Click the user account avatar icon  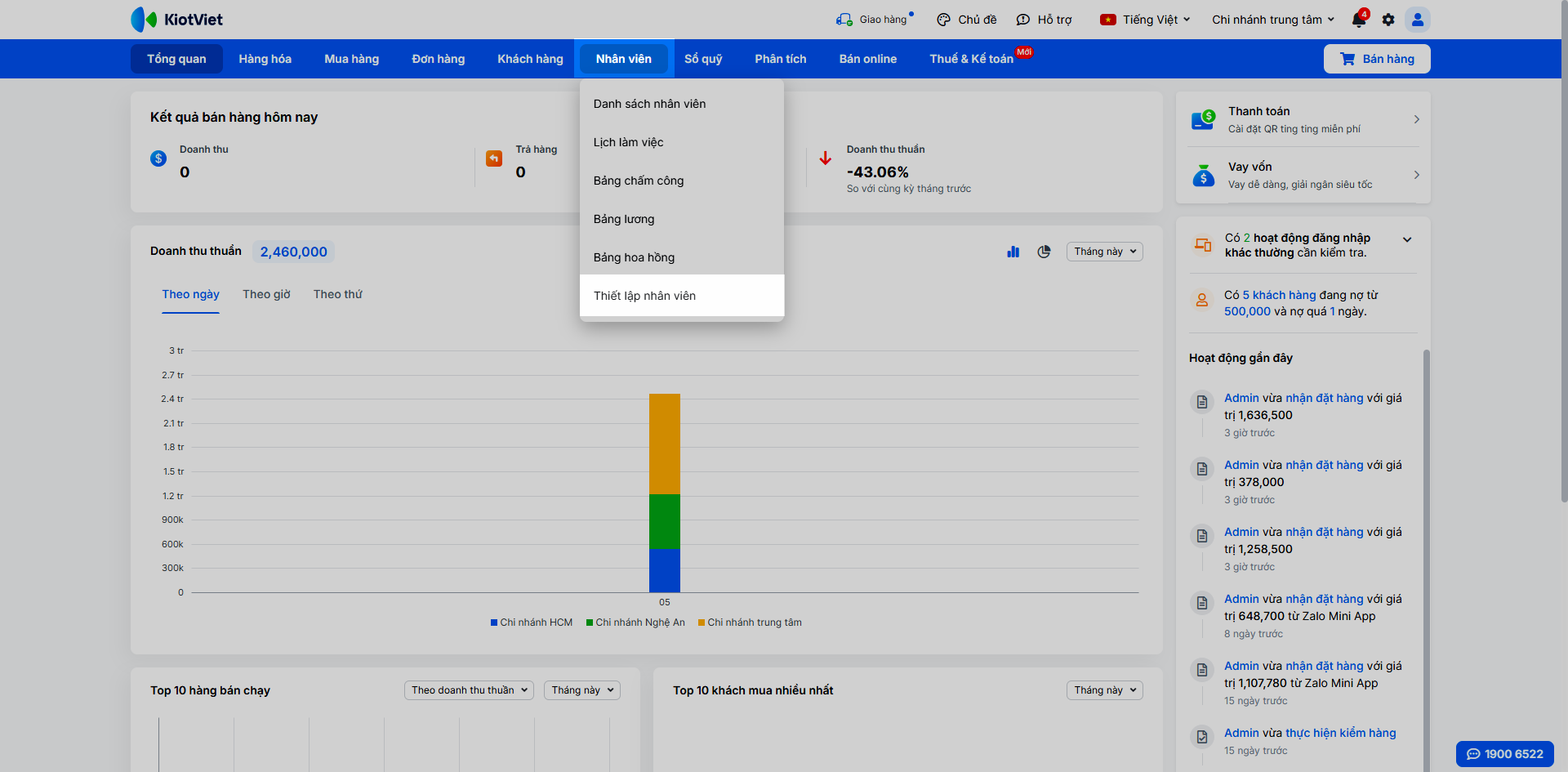click(1418, 20)
